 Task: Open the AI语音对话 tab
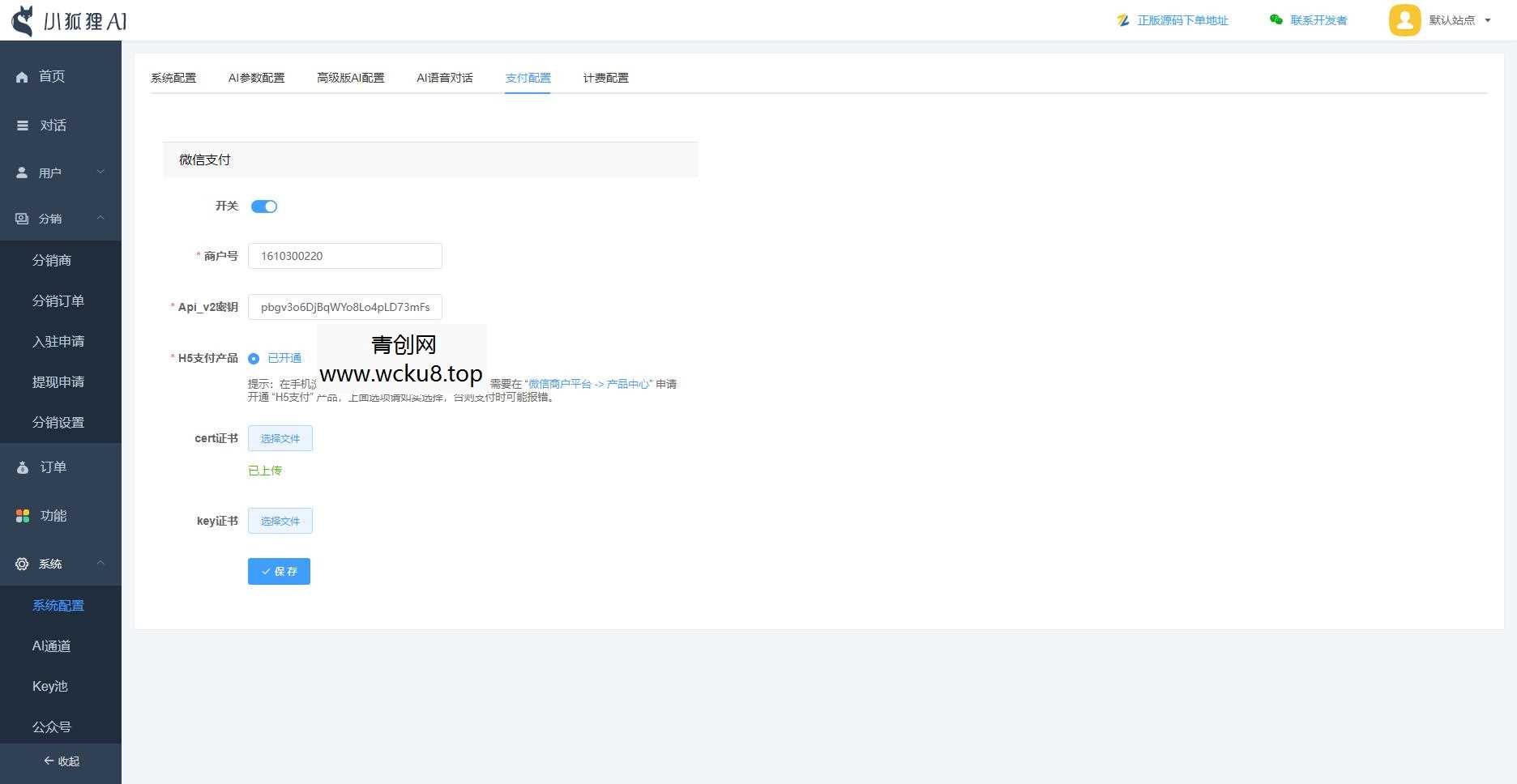coord(444,77)
